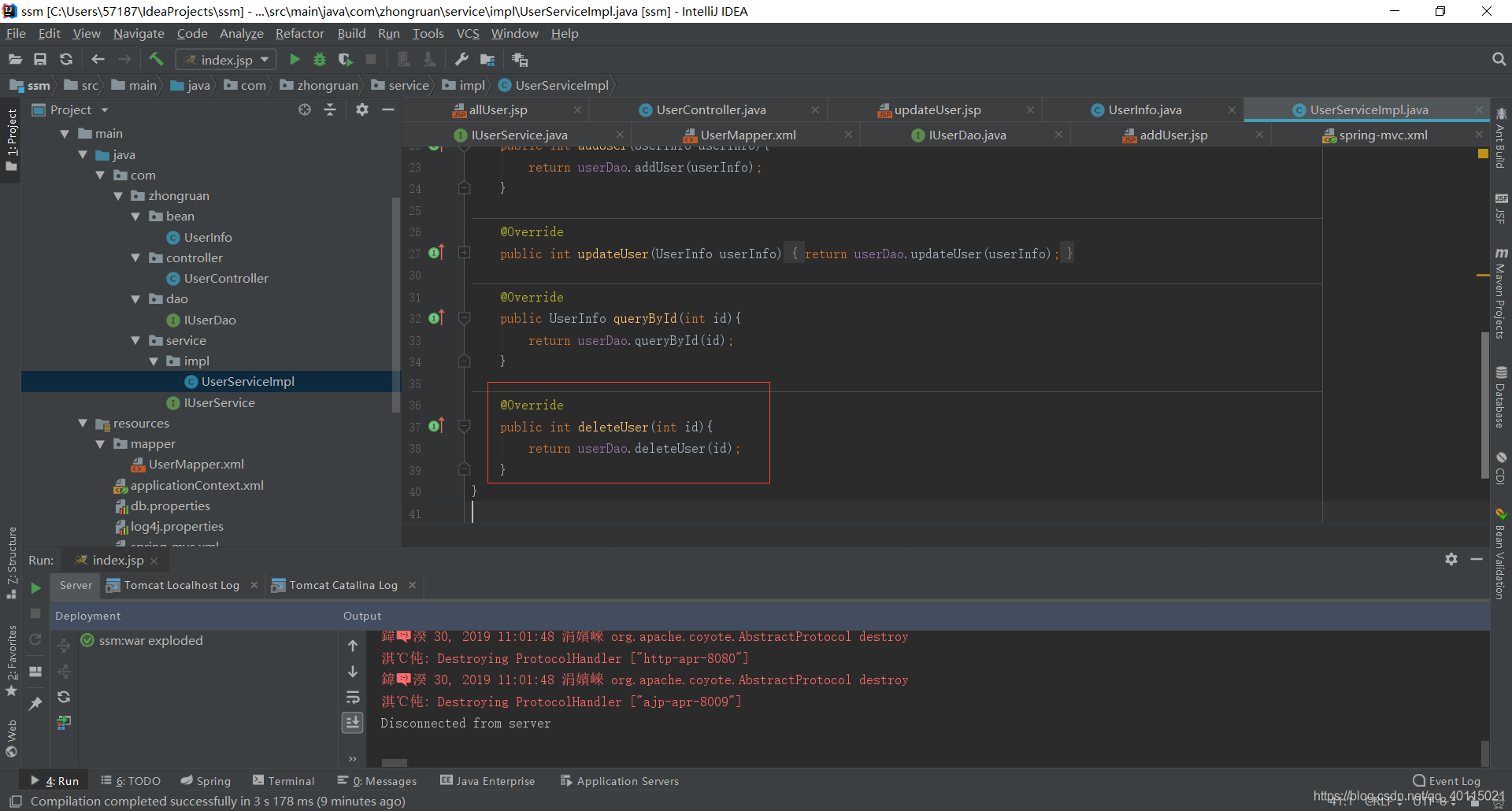Toggle the Structure tool window

click(11, 562)
